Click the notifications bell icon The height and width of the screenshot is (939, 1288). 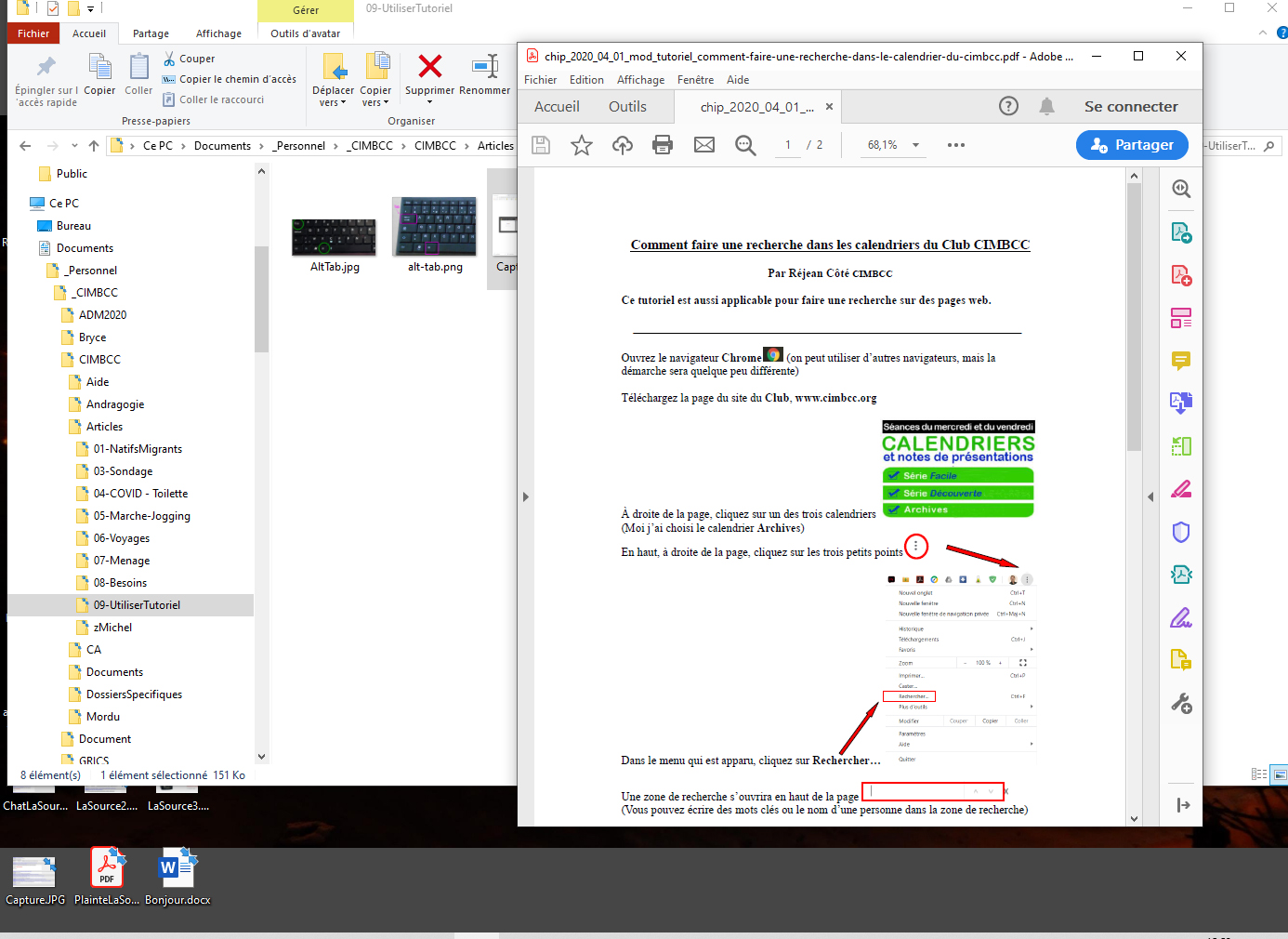pos(1046,106)
